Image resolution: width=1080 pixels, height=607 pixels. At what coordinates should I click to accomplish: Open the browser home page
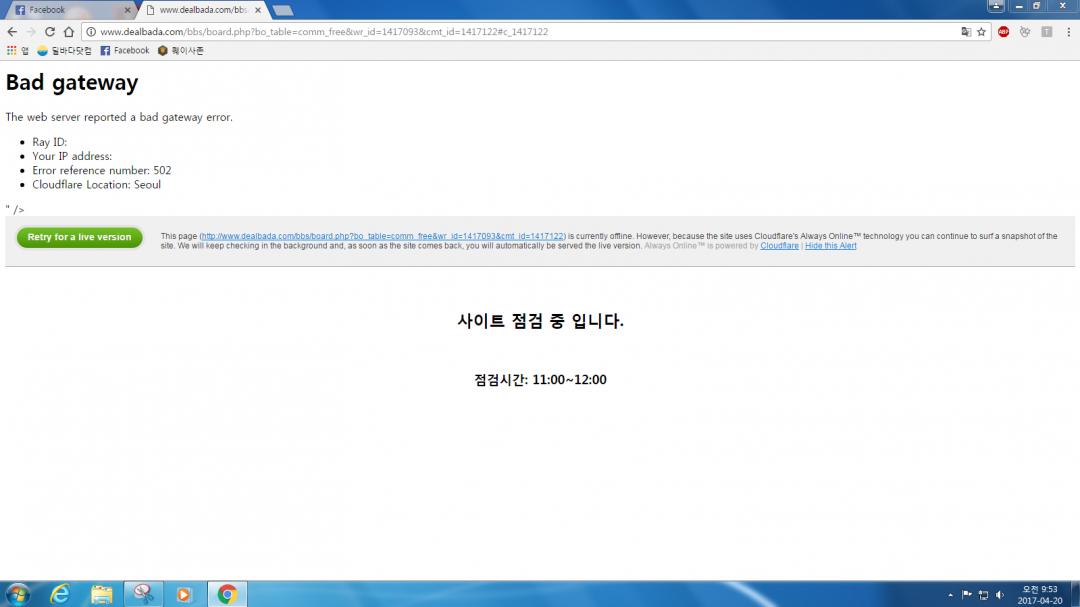click(x=69, y=32)
